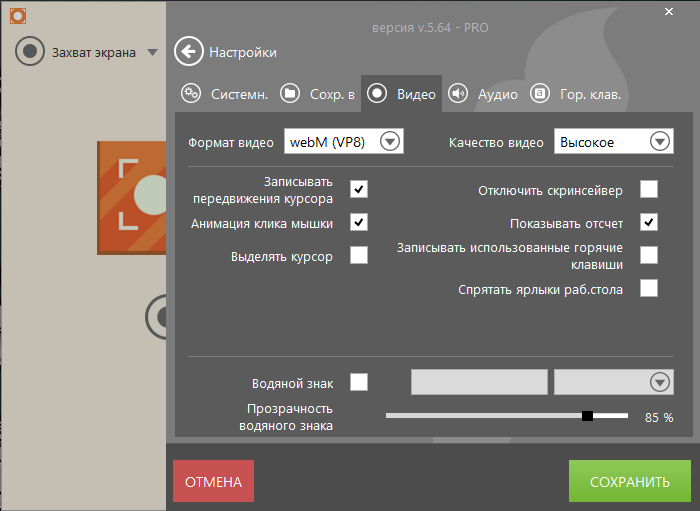Click the watermark text input field
The height and width of the screenshot is (511, 700).
479,382
